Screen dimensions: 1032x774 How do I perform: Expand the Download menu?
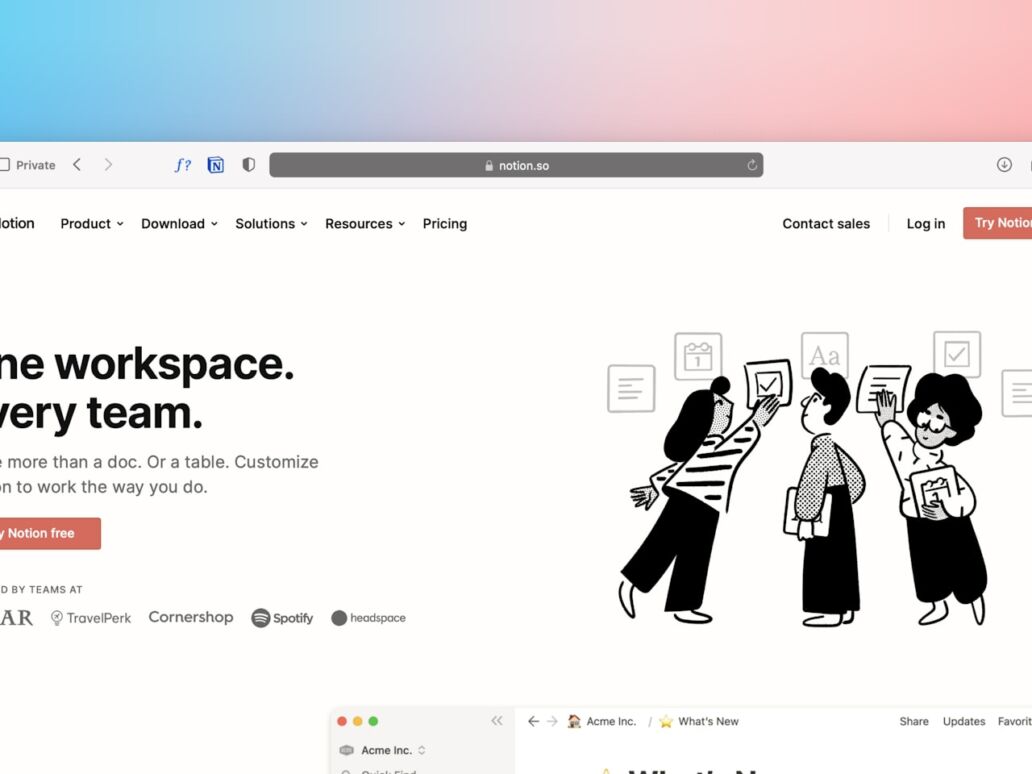pyautogui.click(x=179, y=224)
